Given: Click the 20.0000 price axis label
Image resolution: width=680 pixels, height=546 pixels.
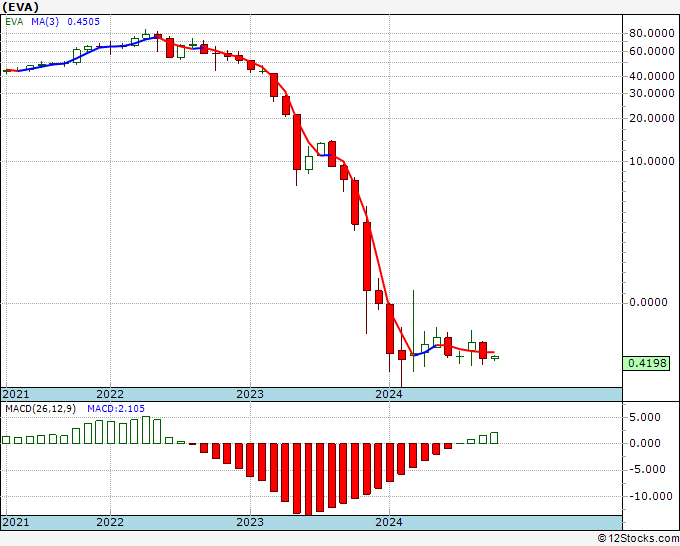Looking at the screenshot, I should point(652,118).
